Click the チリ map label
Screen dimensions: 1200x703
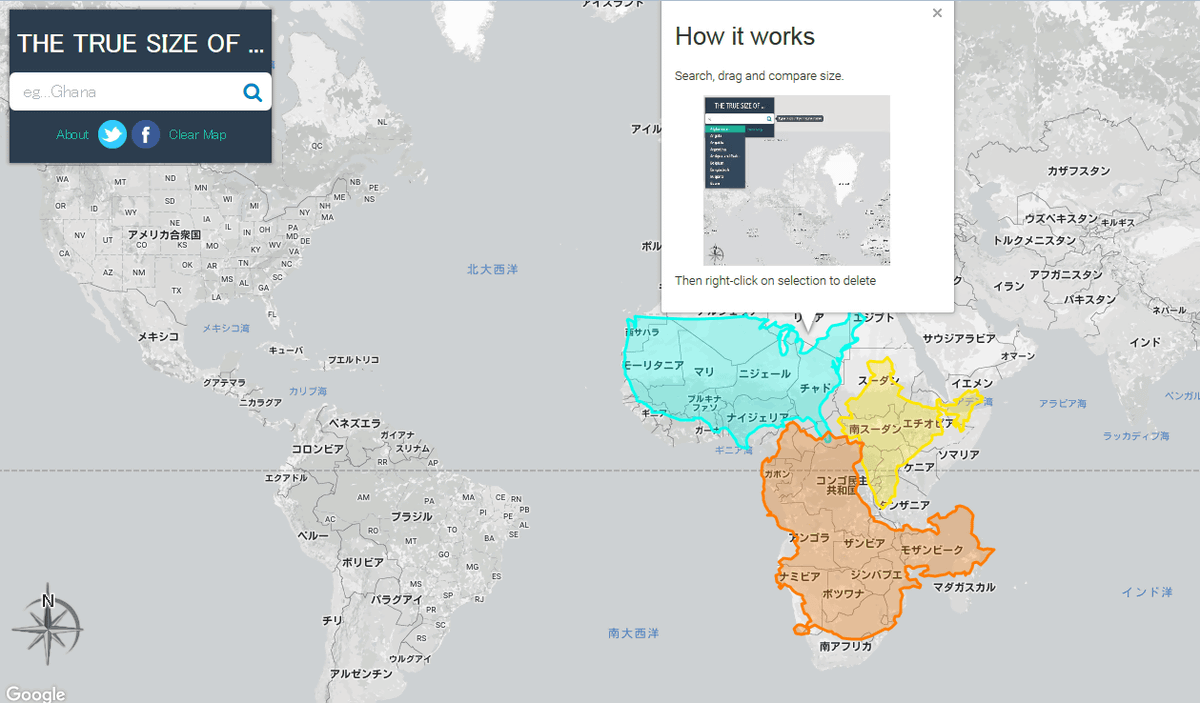332,620
